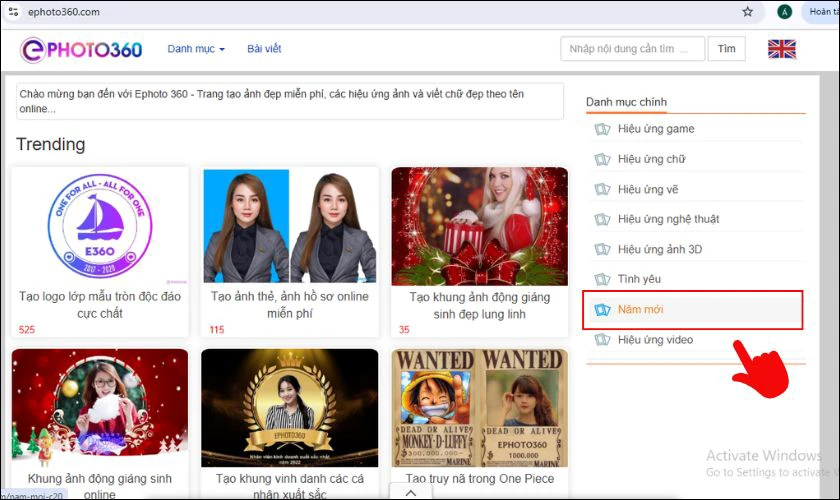Image resolution: width=840 pixels, height=500 pixels.
Task: Click the count 35 under Christmas card
Action: pyautogui.click(x=404, y=330)
